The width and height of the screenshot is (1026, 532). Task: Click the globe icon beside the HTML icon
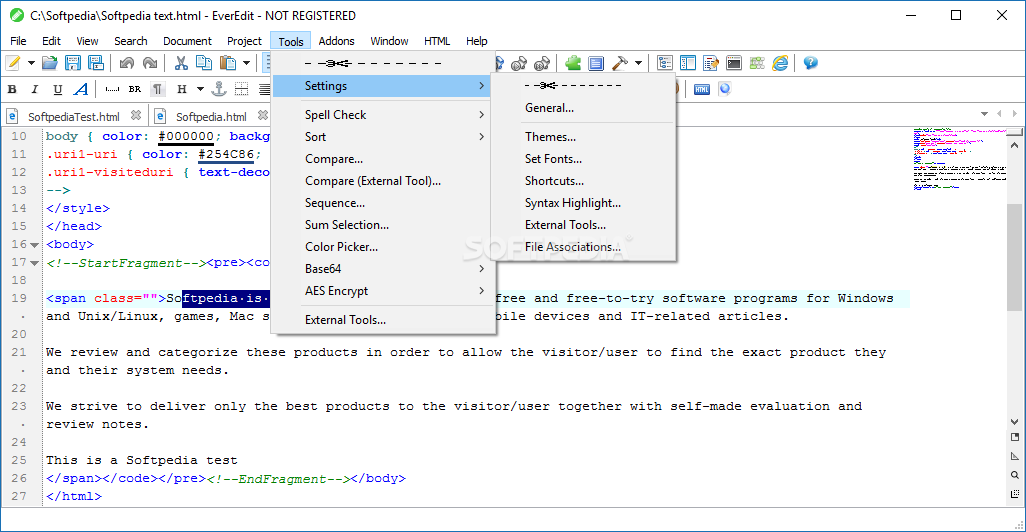click(724, 89)
